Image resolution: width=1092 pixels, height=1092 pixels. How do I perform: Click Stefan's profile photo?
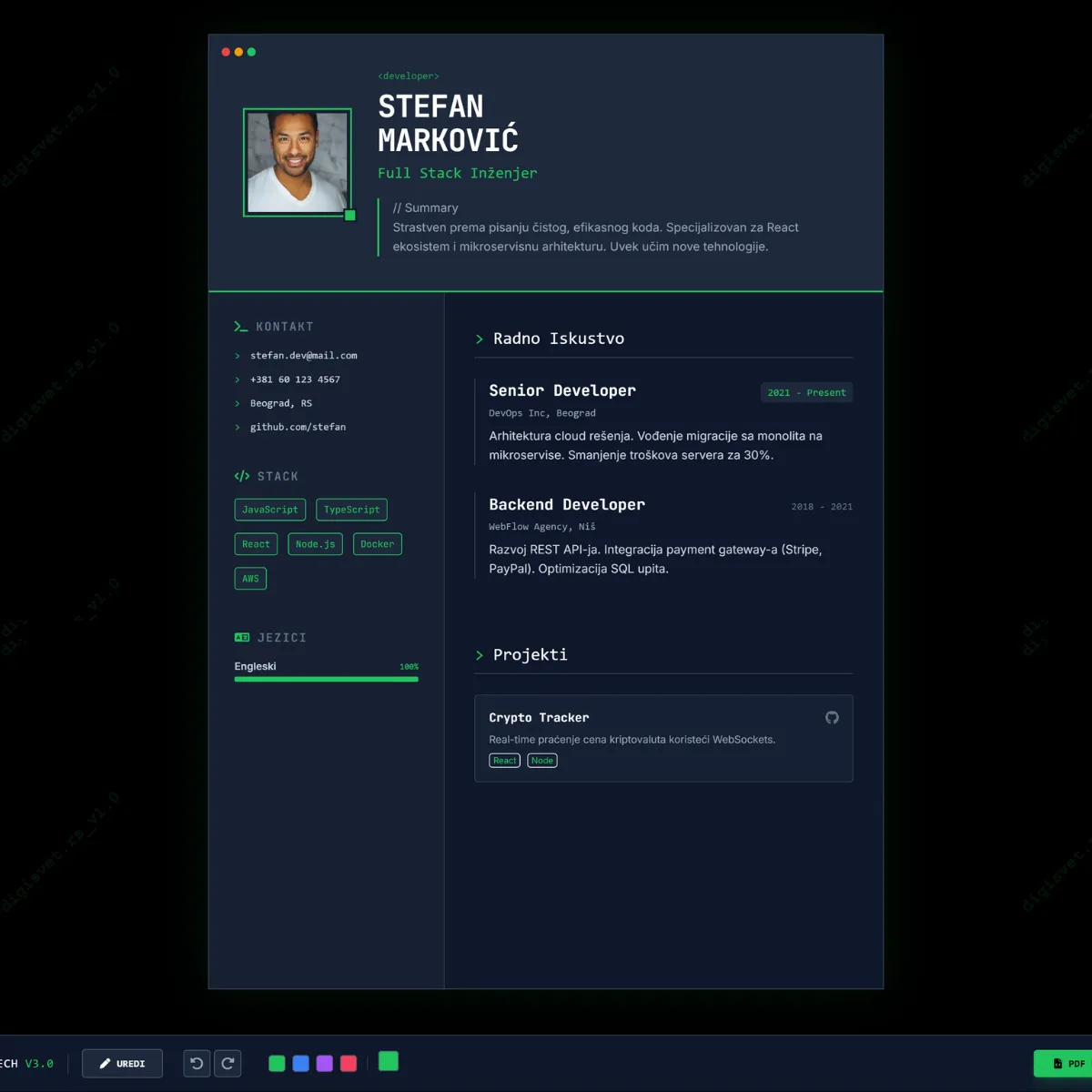pos(298,161)
